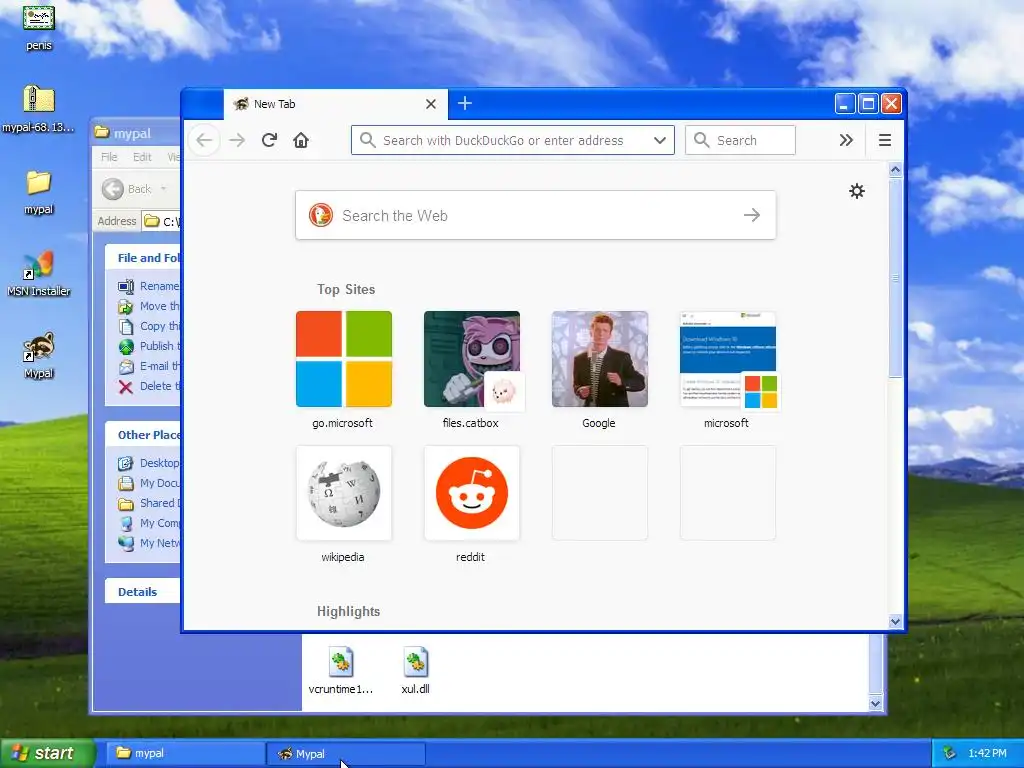Click the browser vertical scrollbar thumb

tap(895, 278)
